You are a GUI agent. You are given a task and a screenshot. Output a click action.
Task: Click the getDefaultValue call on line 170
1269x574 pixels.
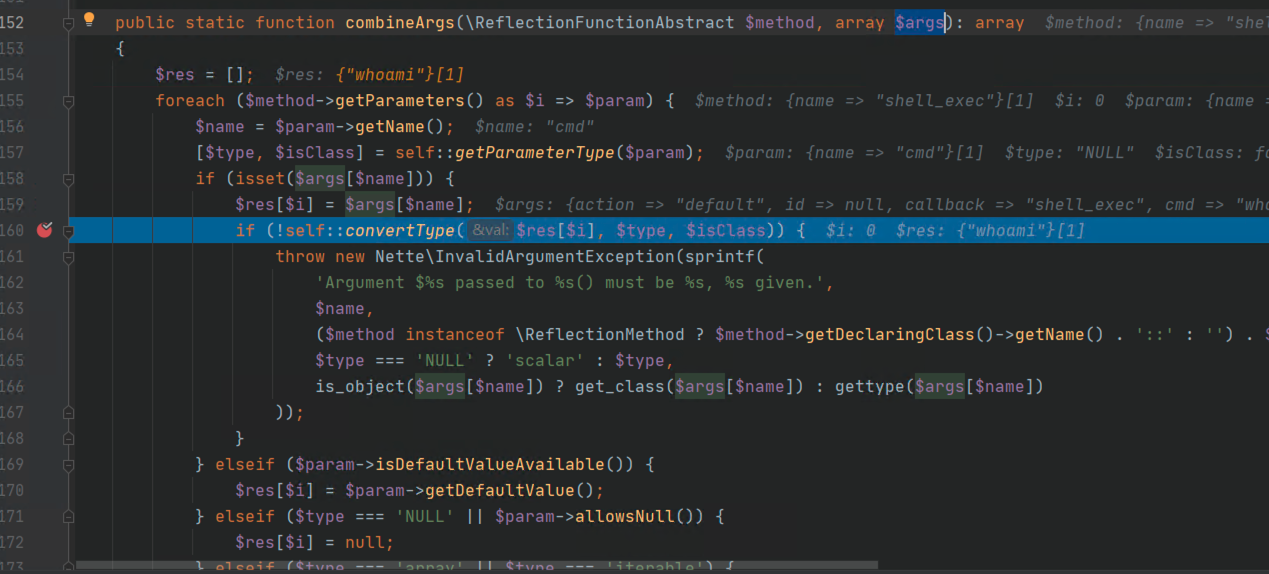(490, 491)
